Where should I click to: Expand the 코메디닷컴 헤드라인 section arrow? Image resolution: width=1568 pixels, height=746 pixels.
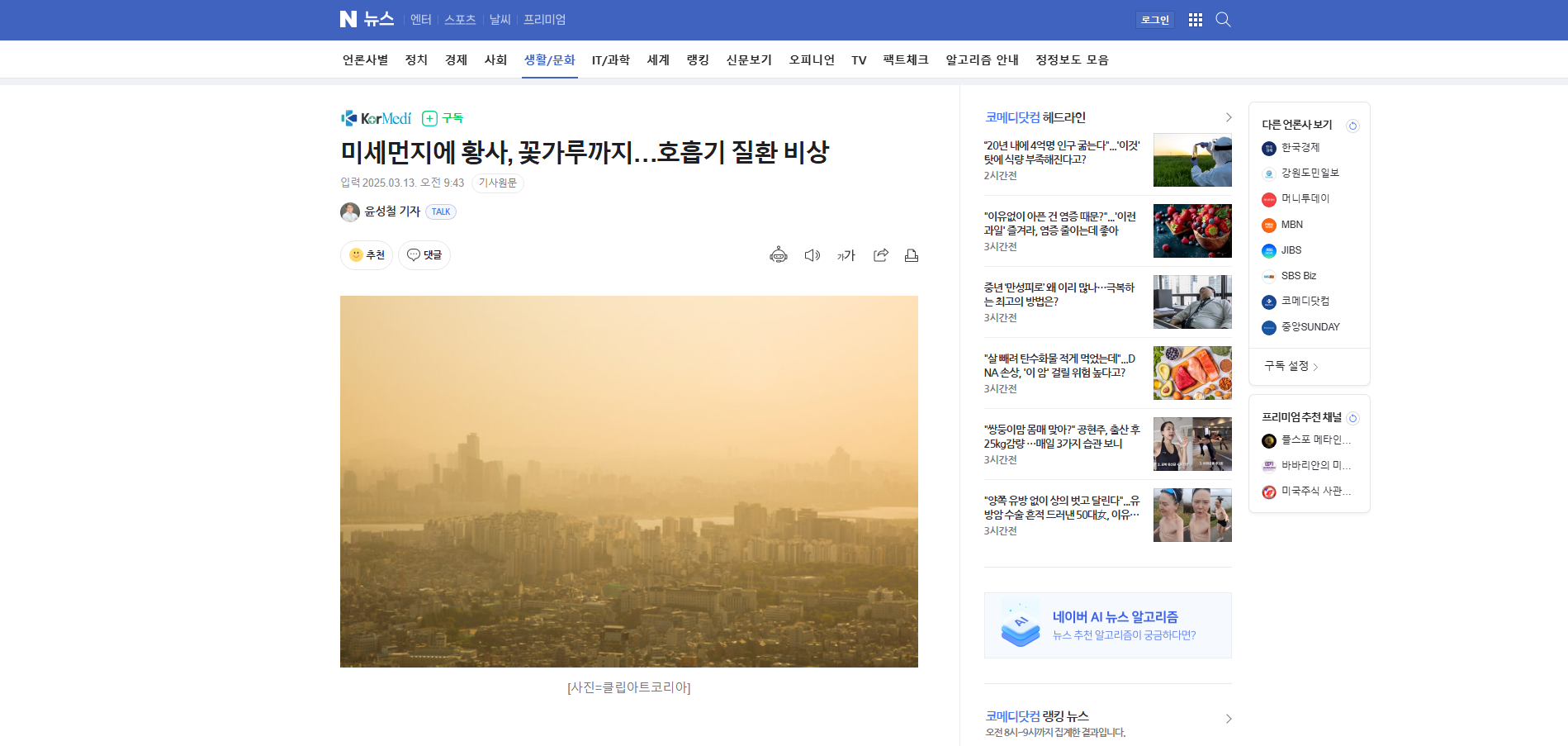tap(1229, 117)
